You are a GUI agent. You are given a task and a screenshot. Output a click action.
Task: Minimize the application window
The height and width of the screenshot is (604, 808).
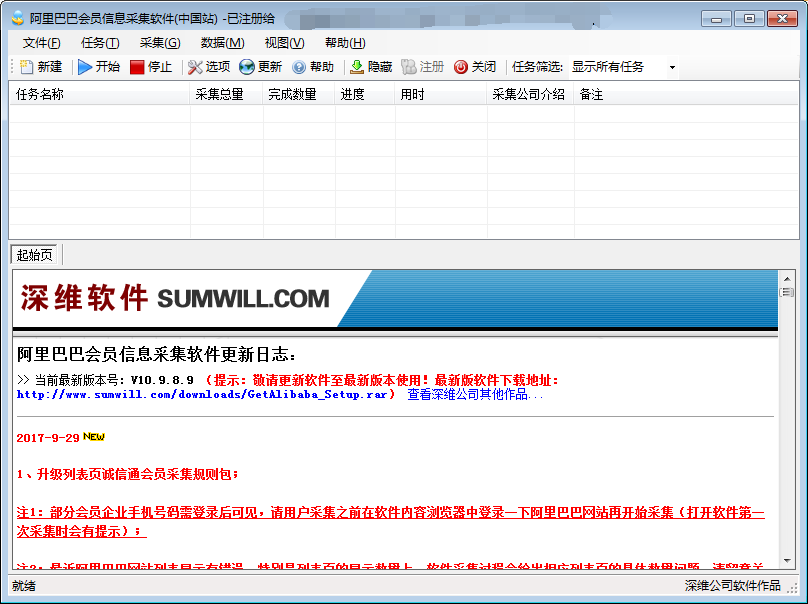click(x=716, y=19)
